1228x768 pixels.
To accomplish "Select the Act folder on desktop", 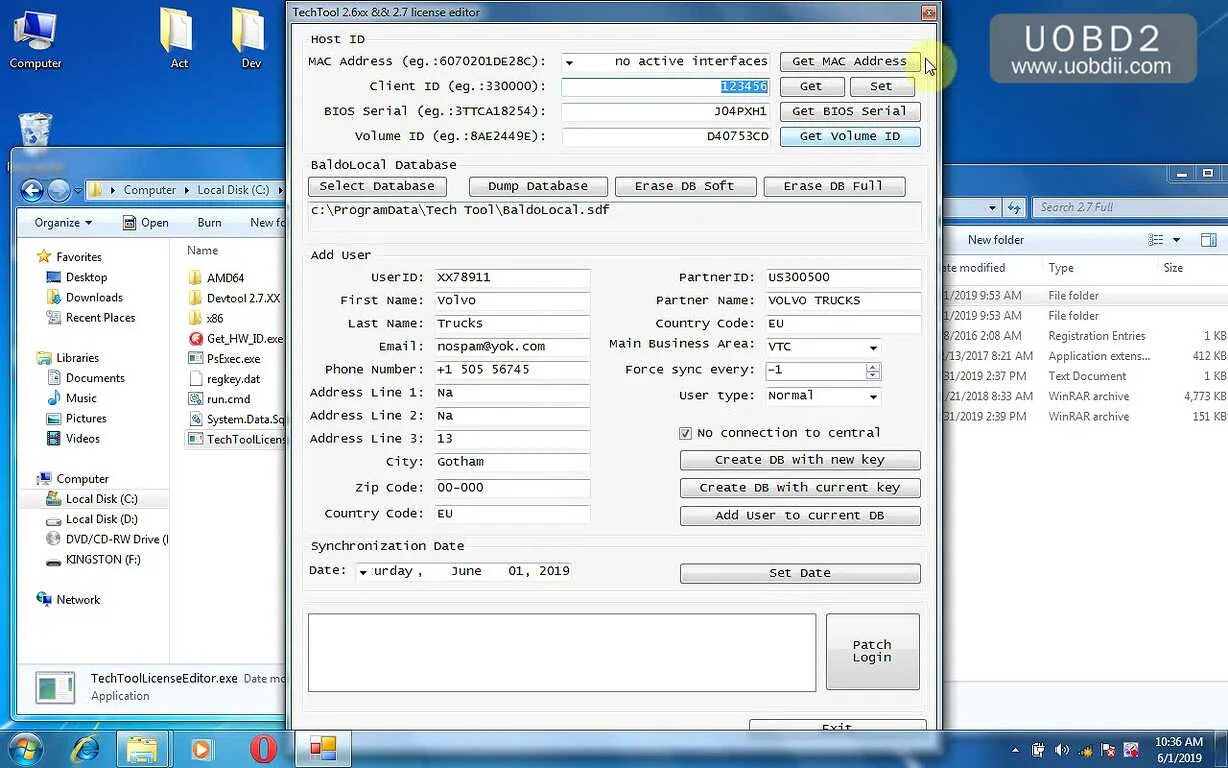I will 178,40.
